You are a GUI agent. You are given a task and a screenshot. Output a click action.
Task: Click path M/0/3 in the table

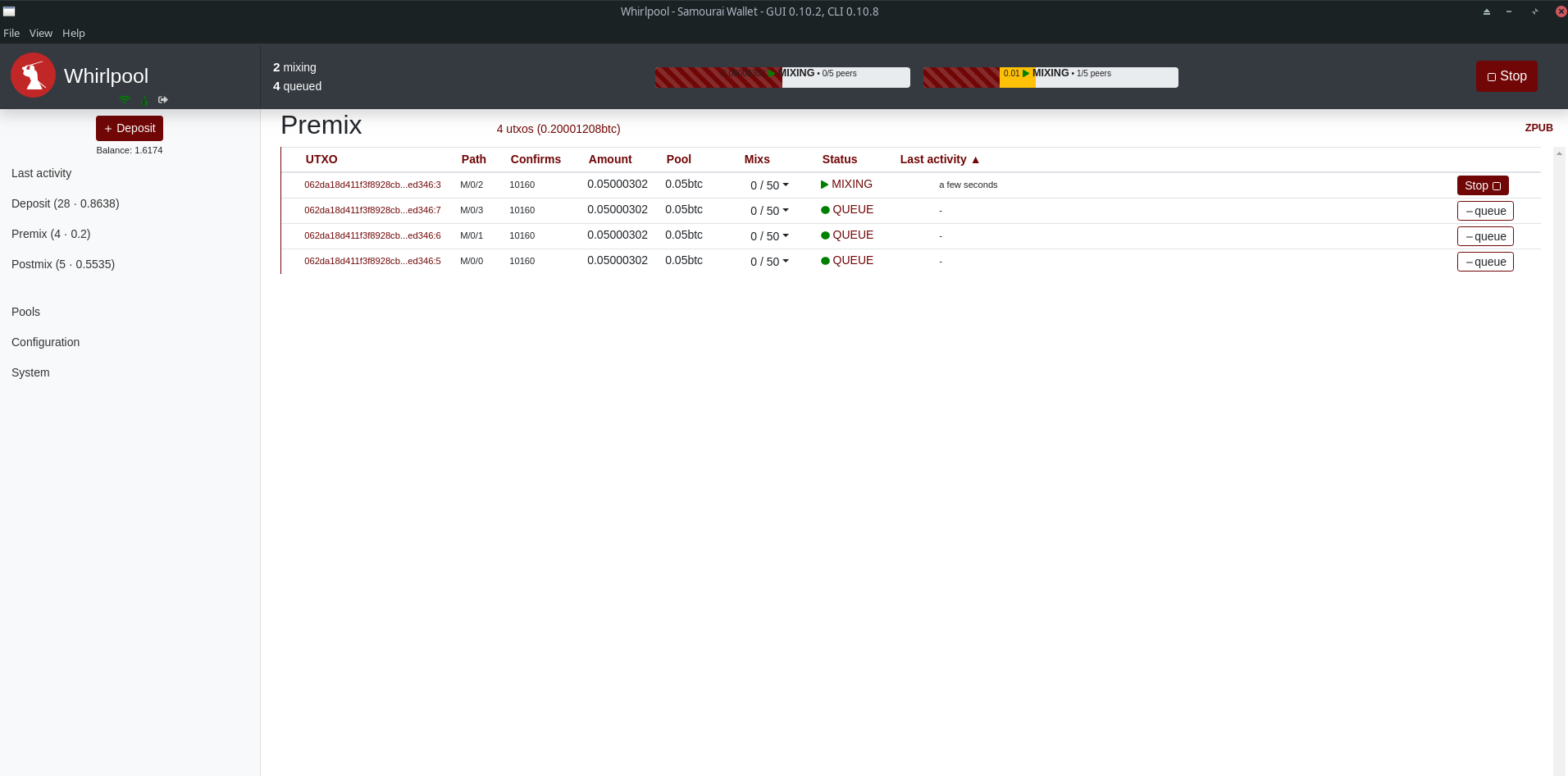(472, 210)
